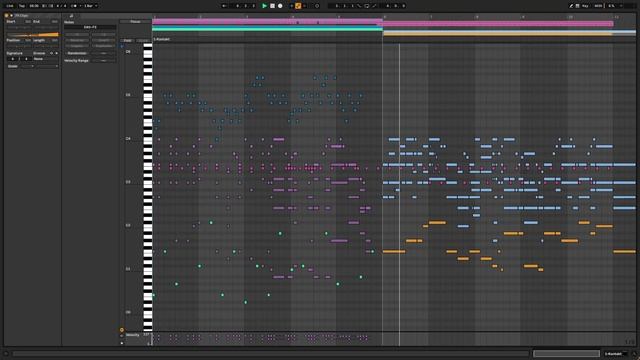Screen dimensions: 640x360
Task: Toggle the preview headphone icon beside piano keys
Action: click(122, 47)
